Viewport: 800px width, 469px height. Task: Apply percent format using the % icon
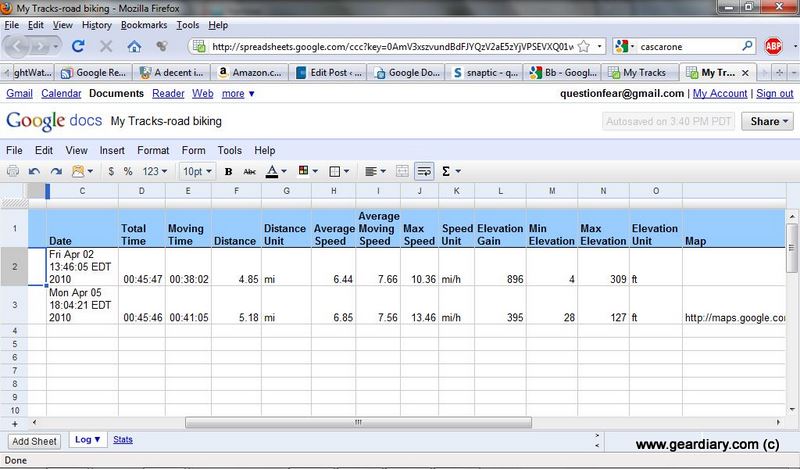click(x=128, y=171)
